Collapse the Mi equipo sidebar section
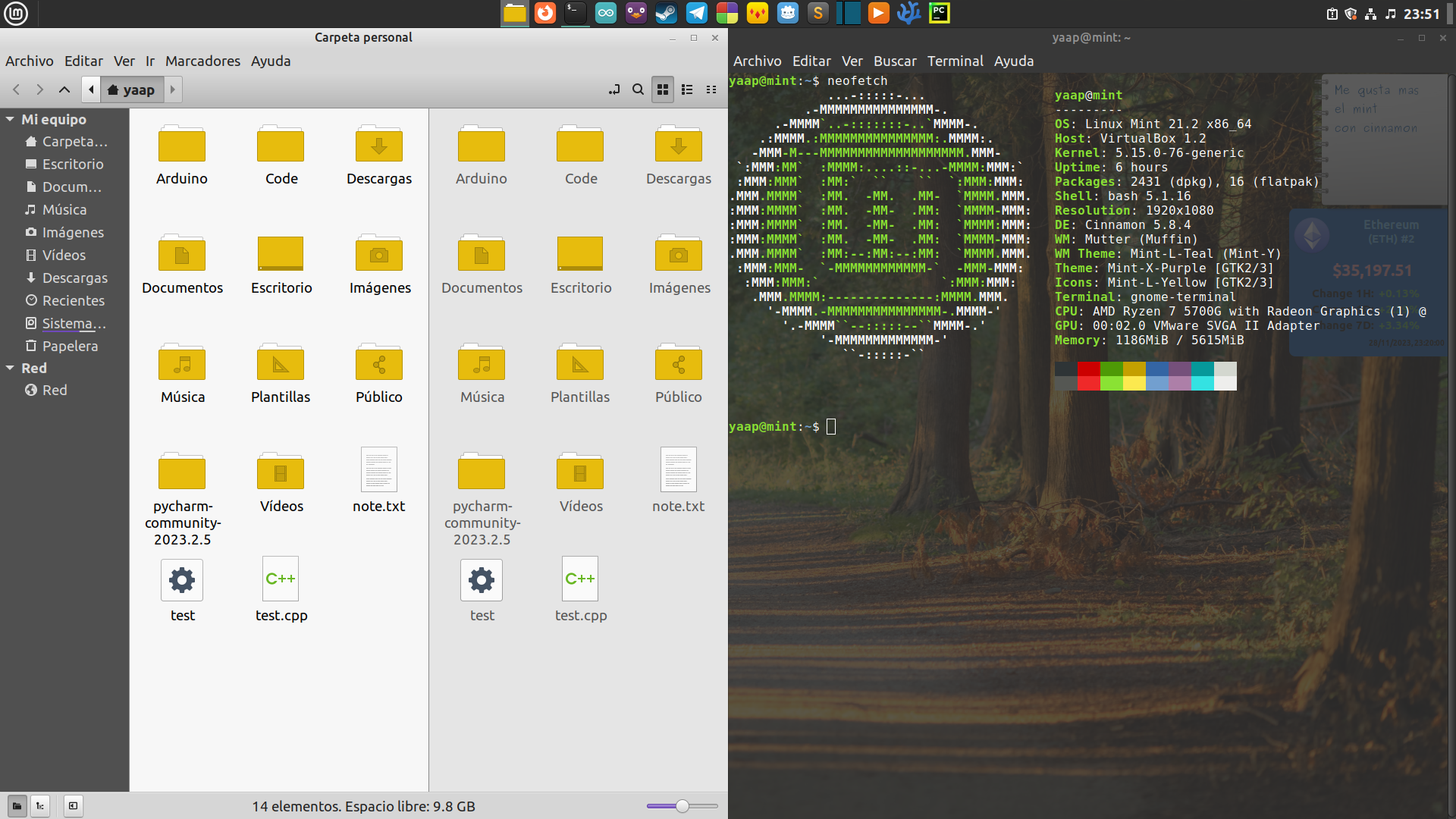The height and width of the screenshot is (819, 1456). point(11,119)
